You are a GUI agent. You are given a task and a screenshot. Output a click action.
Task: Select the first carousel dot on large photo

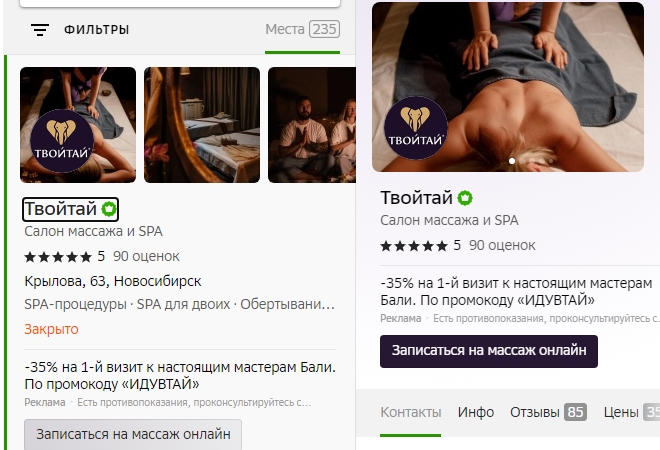512,161
